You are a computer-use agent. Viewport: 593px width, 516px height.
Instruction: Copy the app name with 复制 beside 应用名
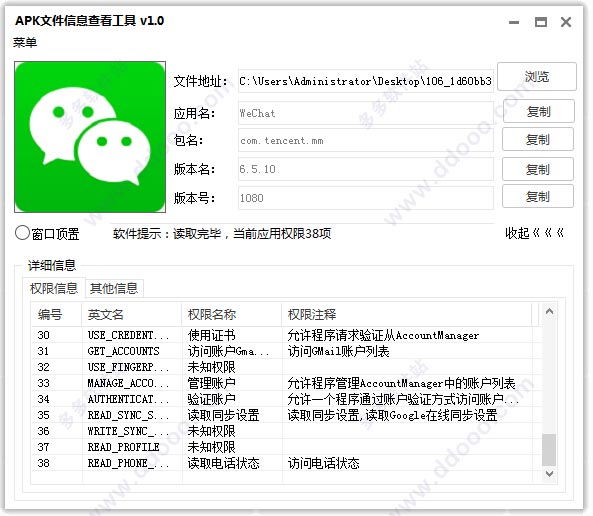click(x=538, y=112)
